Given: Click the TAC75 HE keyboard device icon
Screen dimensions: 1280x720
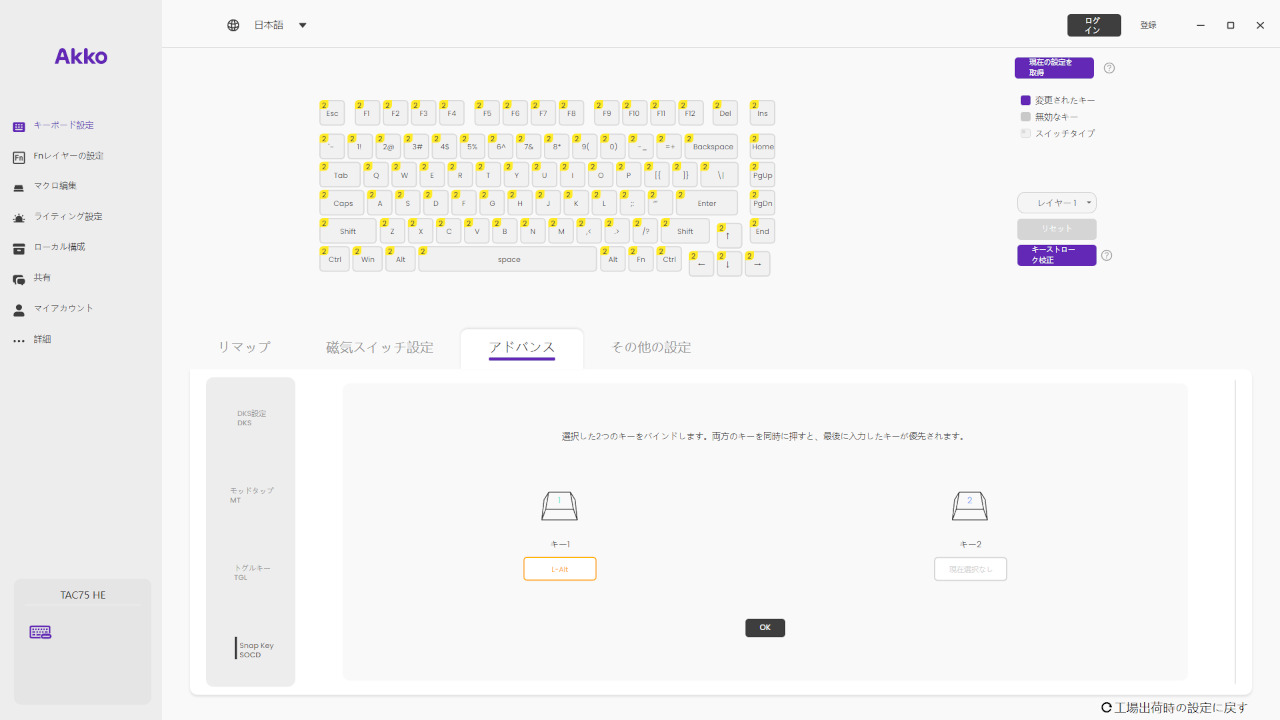Looking at the screenshot, I should click(x=40, y=632).
